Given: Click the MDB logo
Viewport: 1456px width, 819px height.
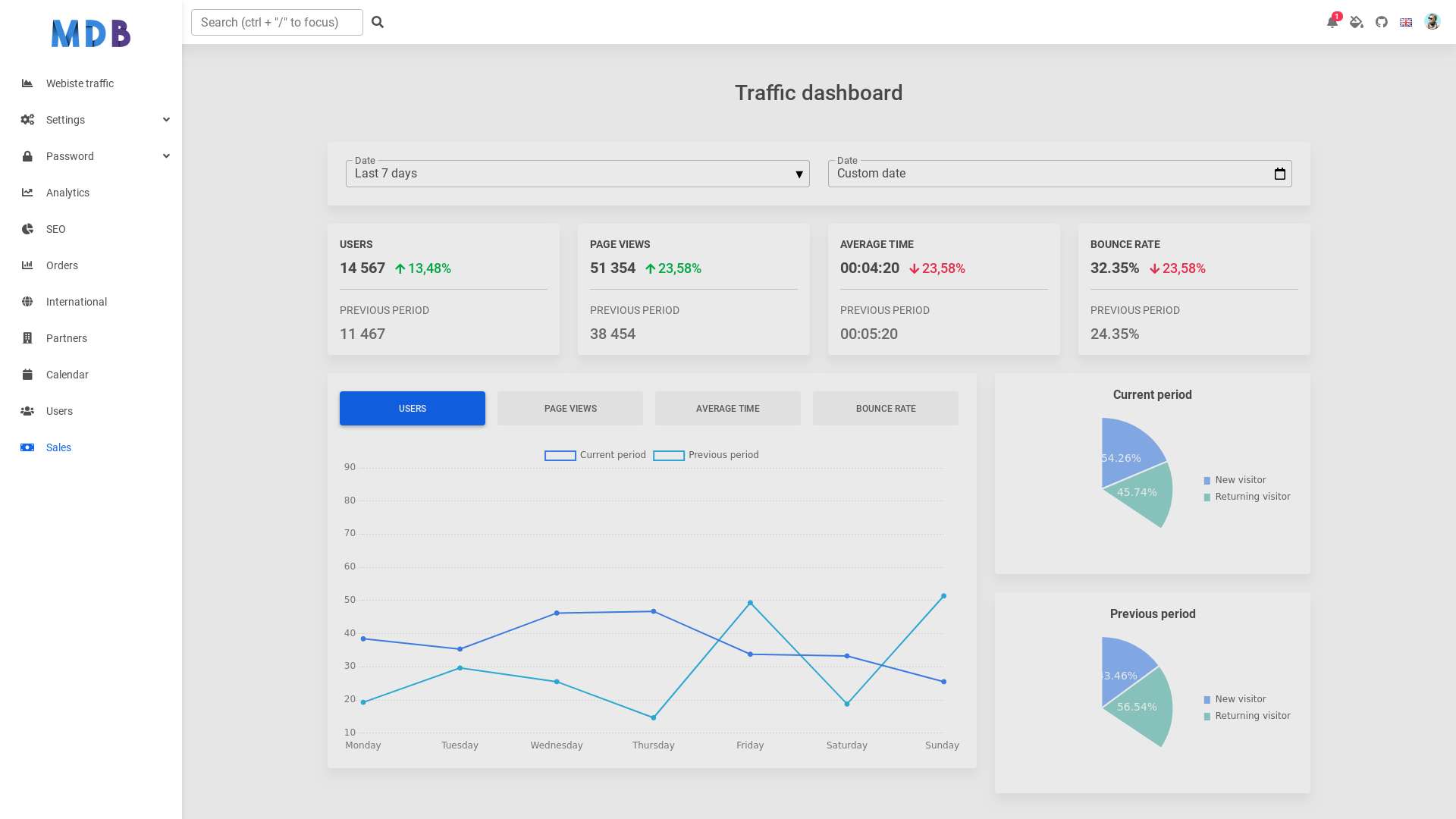Looking at the screenshot, I should [x=91, y=33].
